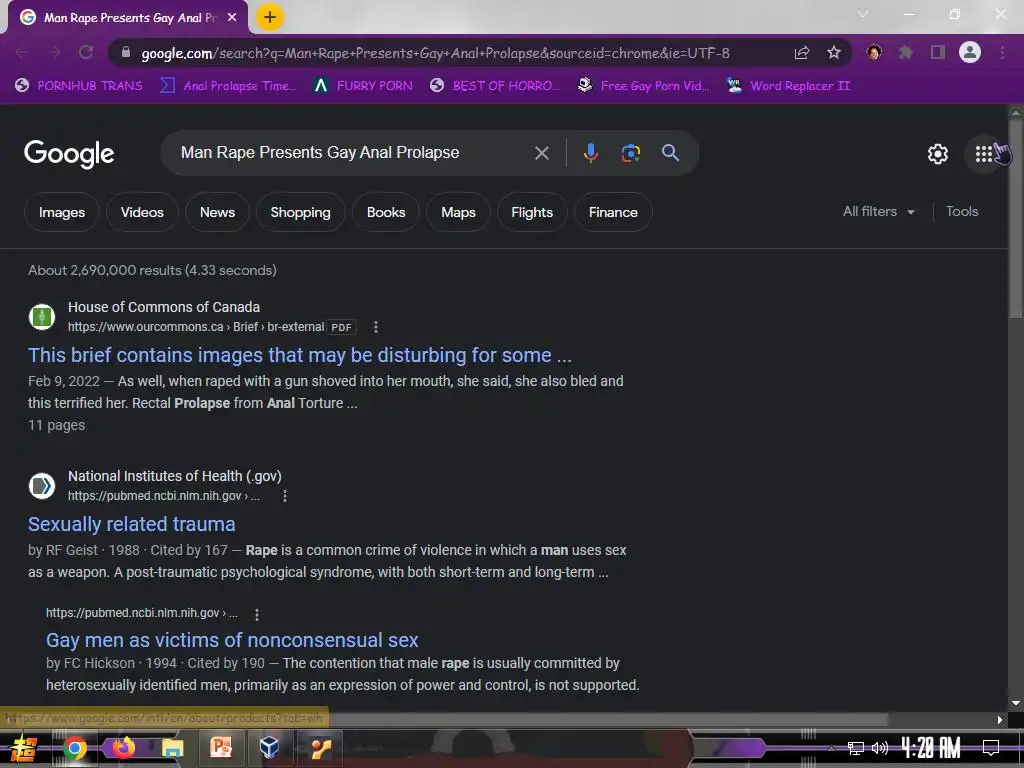Screen dimensions: 1024x768
Task: Open the Chrome three-dot menu
Action: pyautogui.click(x=1002, y=53)
